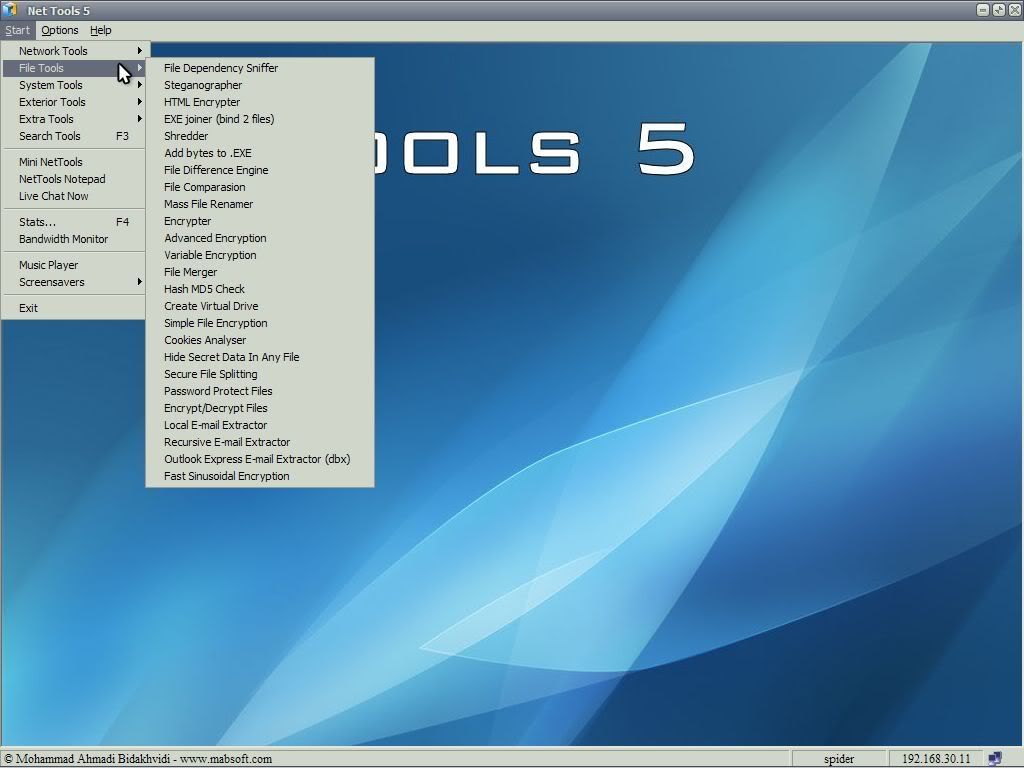
Task: Choose Variable Encryption
Action: pyautogui.click(x=260, y=255)
